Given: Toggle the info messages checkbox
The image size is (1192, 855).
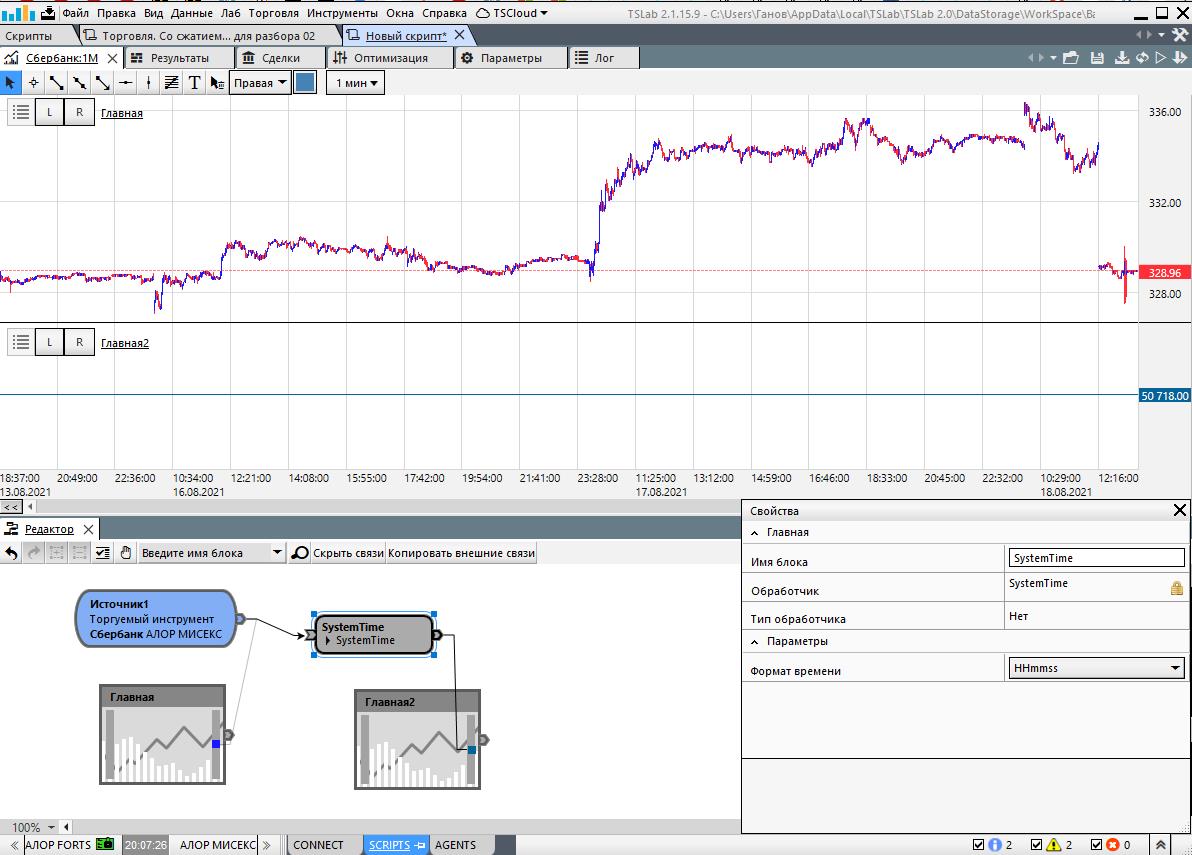Looking at the screenshot, I should 980,845.
